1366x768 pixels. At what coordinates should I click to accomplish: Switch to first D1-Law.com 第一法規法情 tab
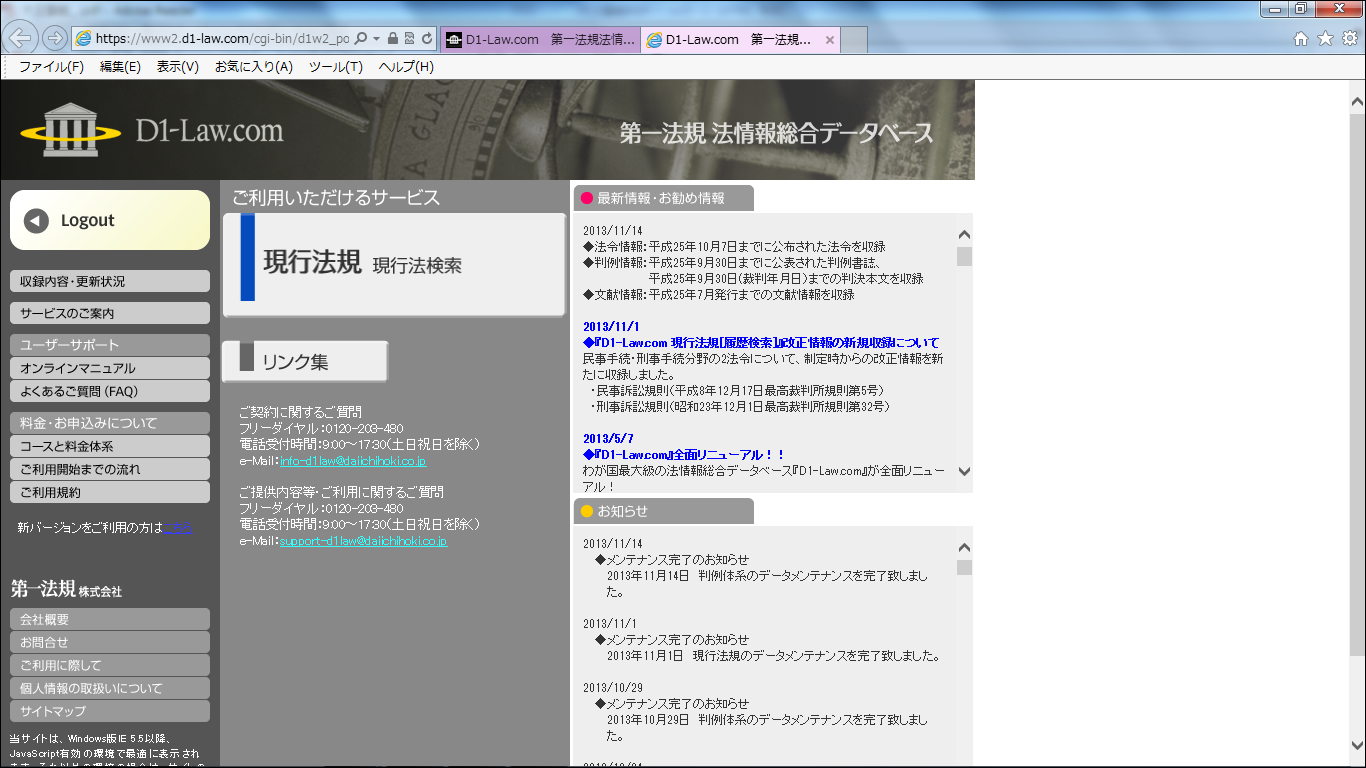click(539, 40)
